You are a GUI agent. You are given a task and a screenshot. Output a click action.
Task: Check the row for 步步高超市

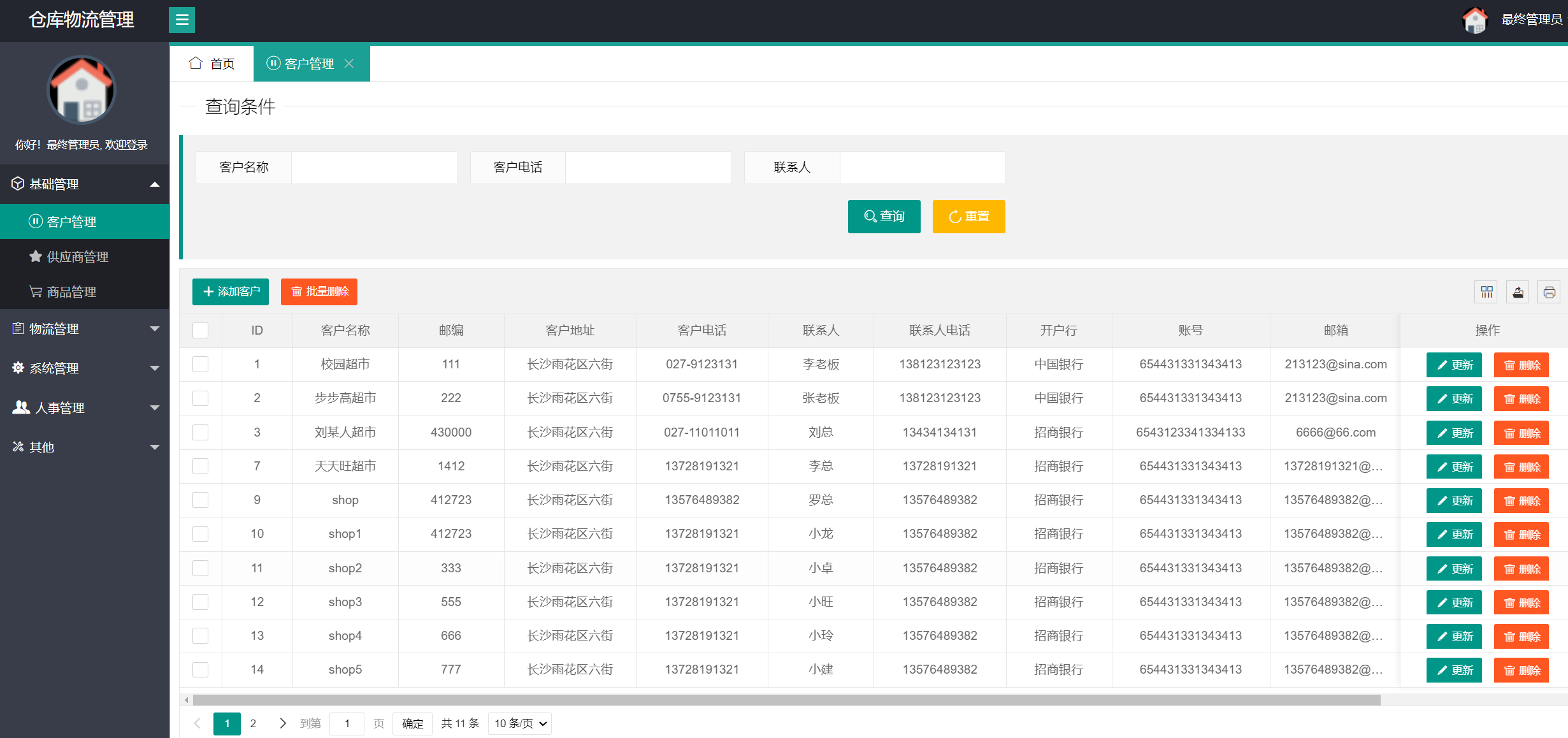pos(201,398)
